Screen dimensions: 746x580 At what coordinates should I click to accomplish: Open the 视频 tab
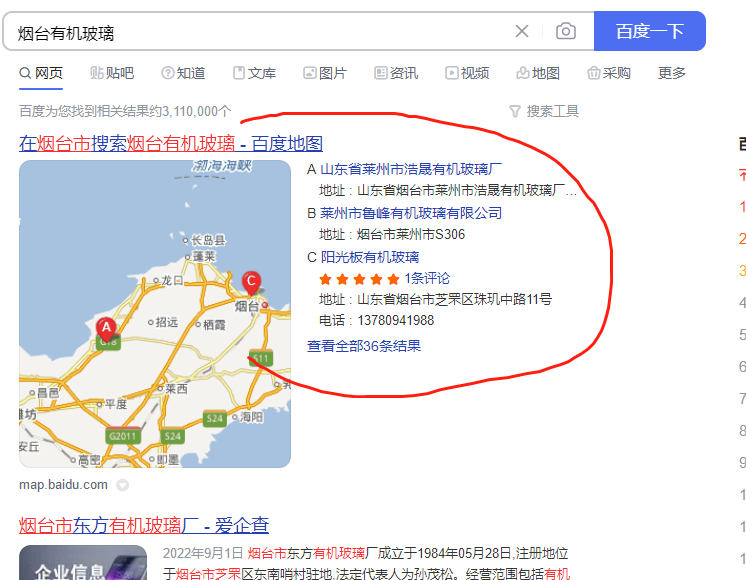click(467, 73)
